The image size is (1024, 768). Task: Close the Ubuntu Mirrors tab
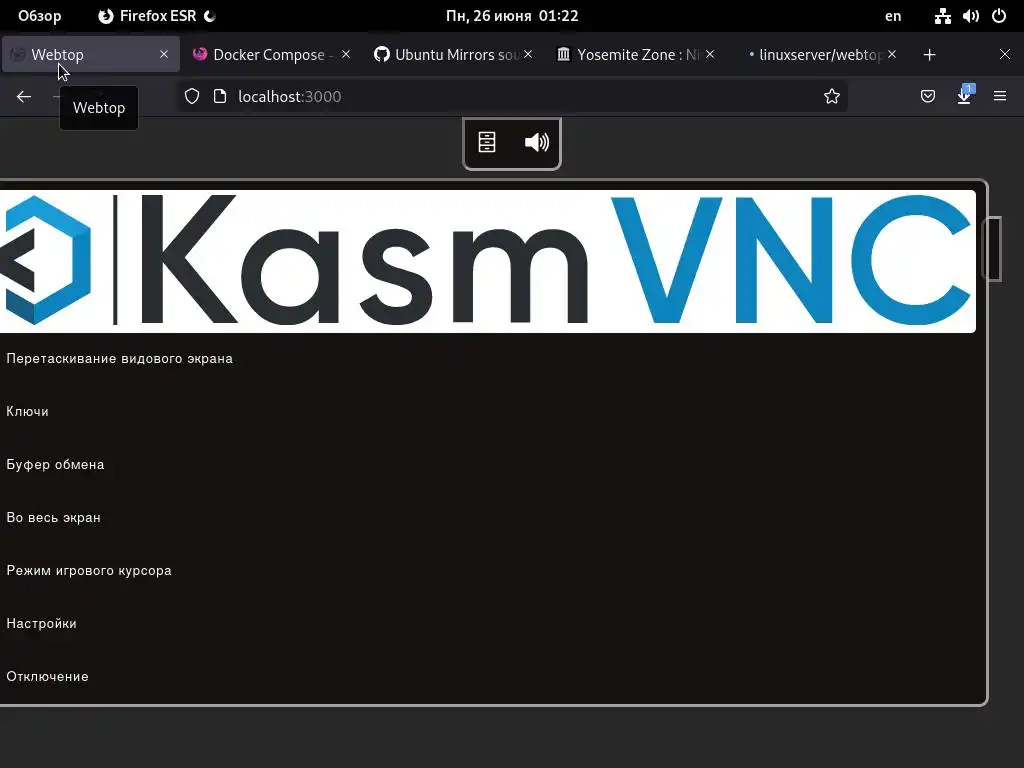click(528, 54)
